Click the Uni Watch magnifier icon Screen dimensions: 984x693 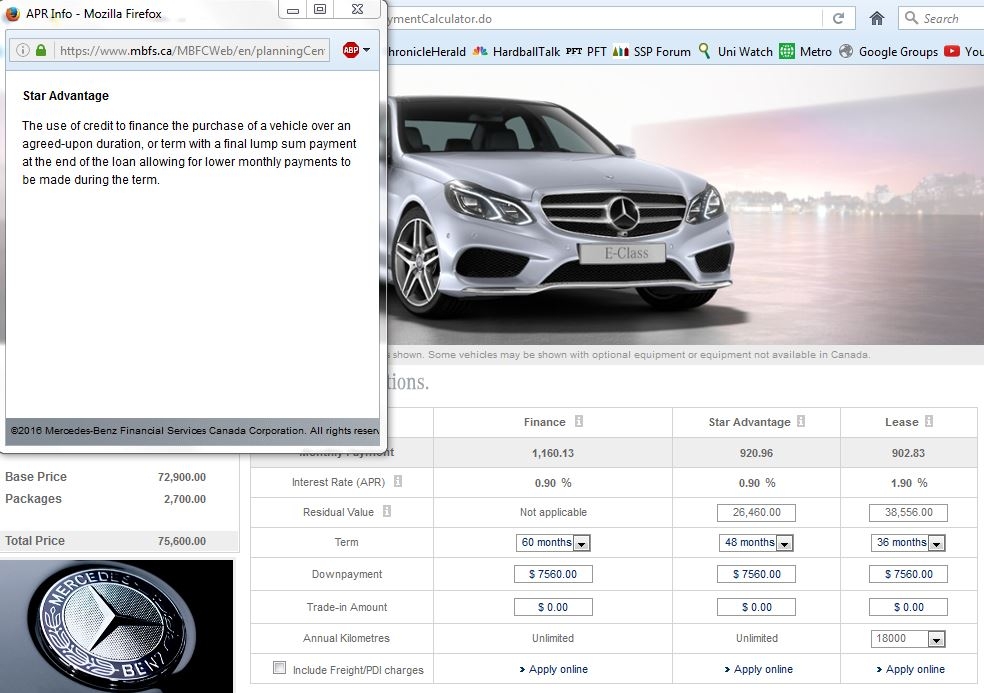[705, 51]
